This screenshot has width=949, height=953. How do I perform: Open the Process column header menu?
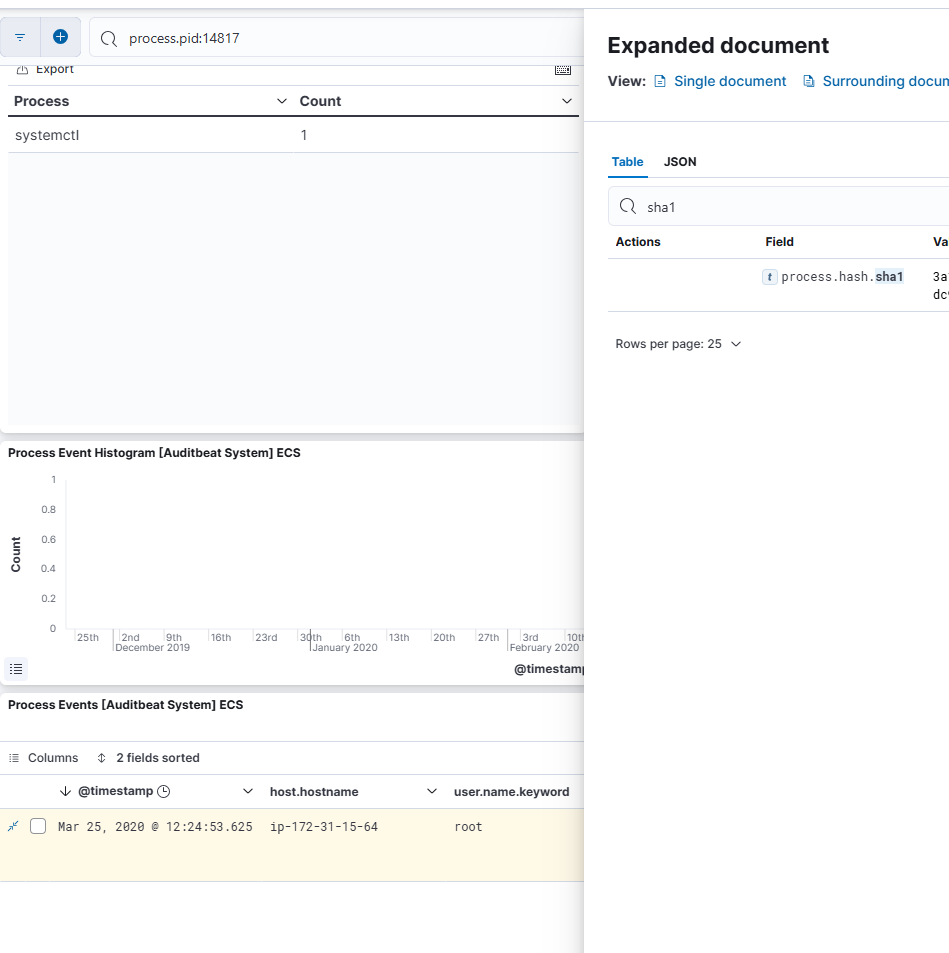(x=282, y=101)
